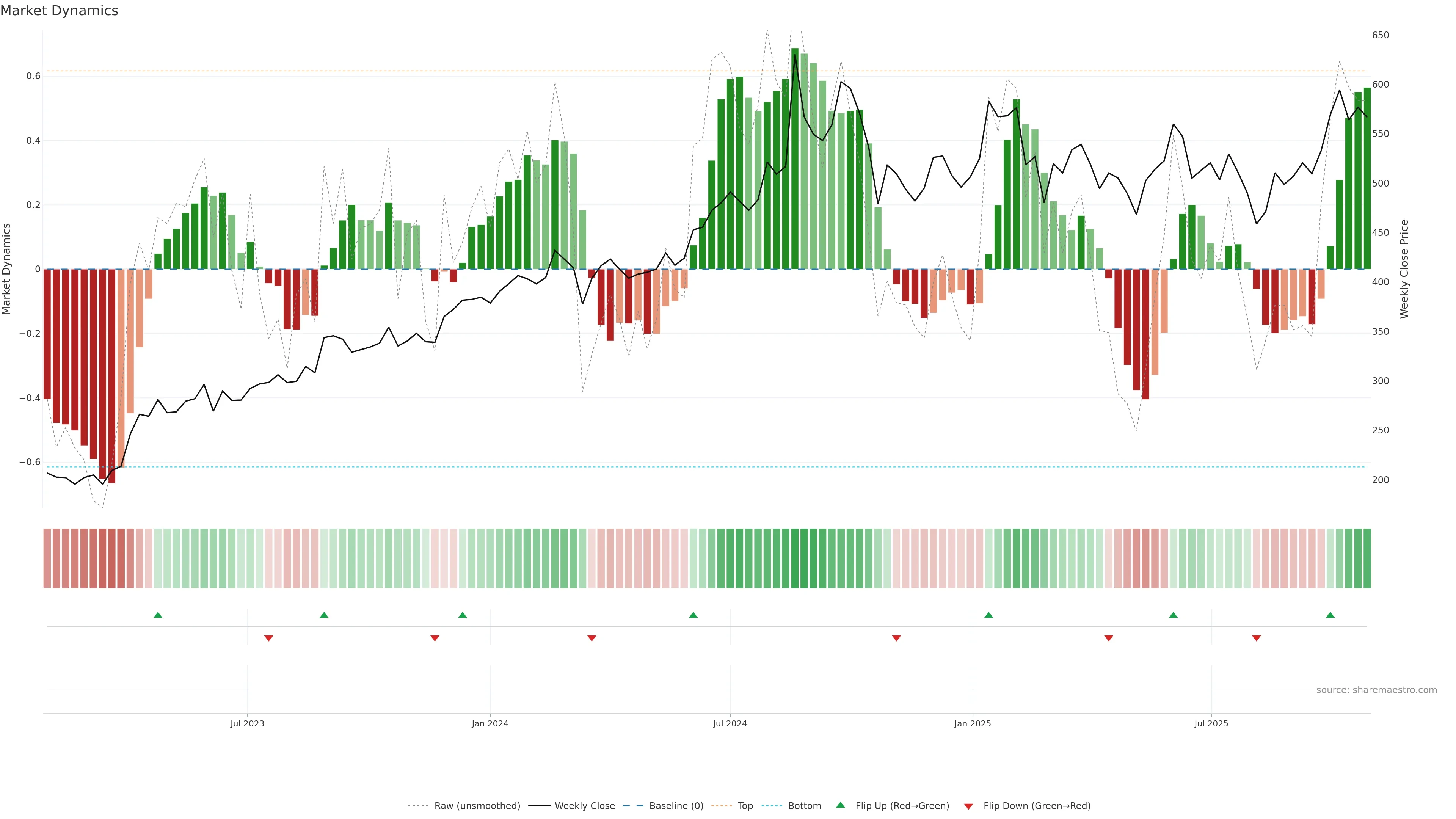Click the earliest green Flip Up triangle marker

pyautogui.click(x=158, y=615)
